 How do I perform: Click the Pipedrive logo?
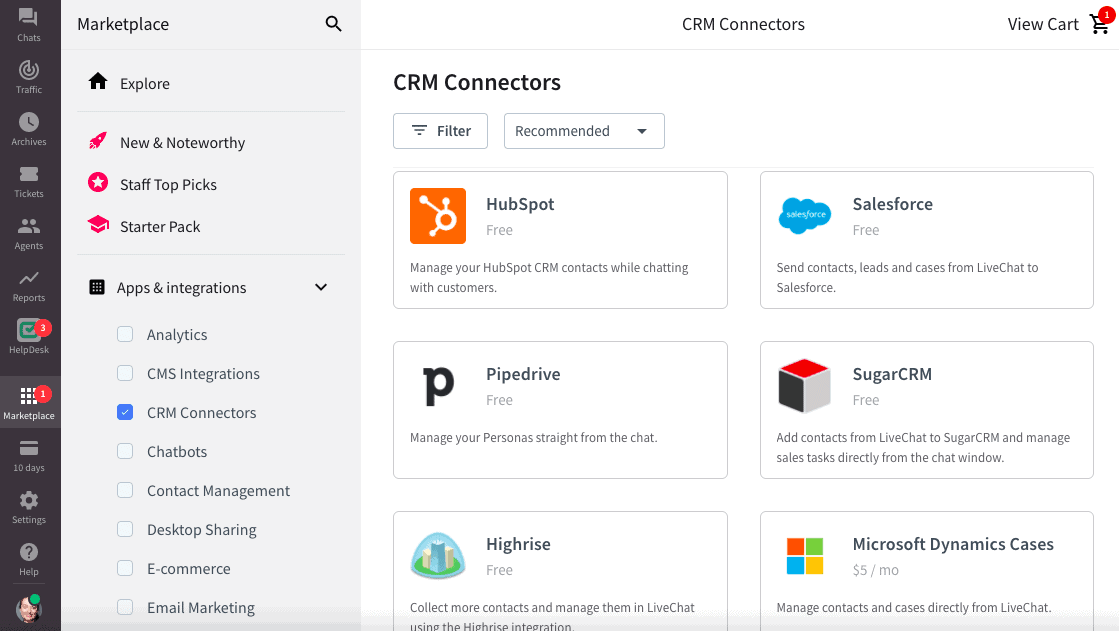(437, 385)
